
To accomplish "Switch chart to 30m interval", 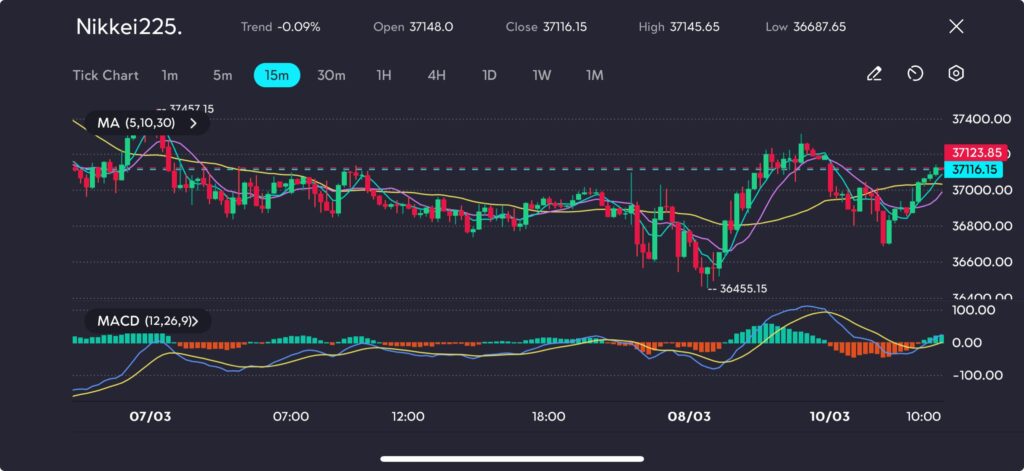I will [331, 75].
